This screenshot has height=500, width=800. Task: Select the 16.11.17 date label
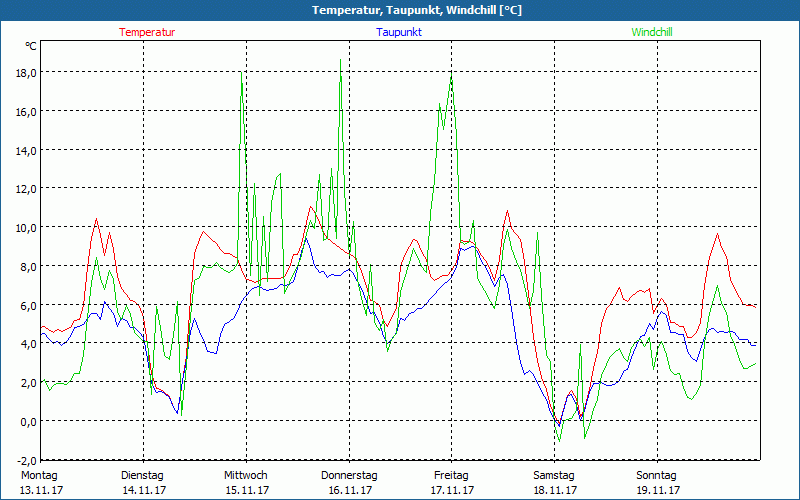coord(349,490)
